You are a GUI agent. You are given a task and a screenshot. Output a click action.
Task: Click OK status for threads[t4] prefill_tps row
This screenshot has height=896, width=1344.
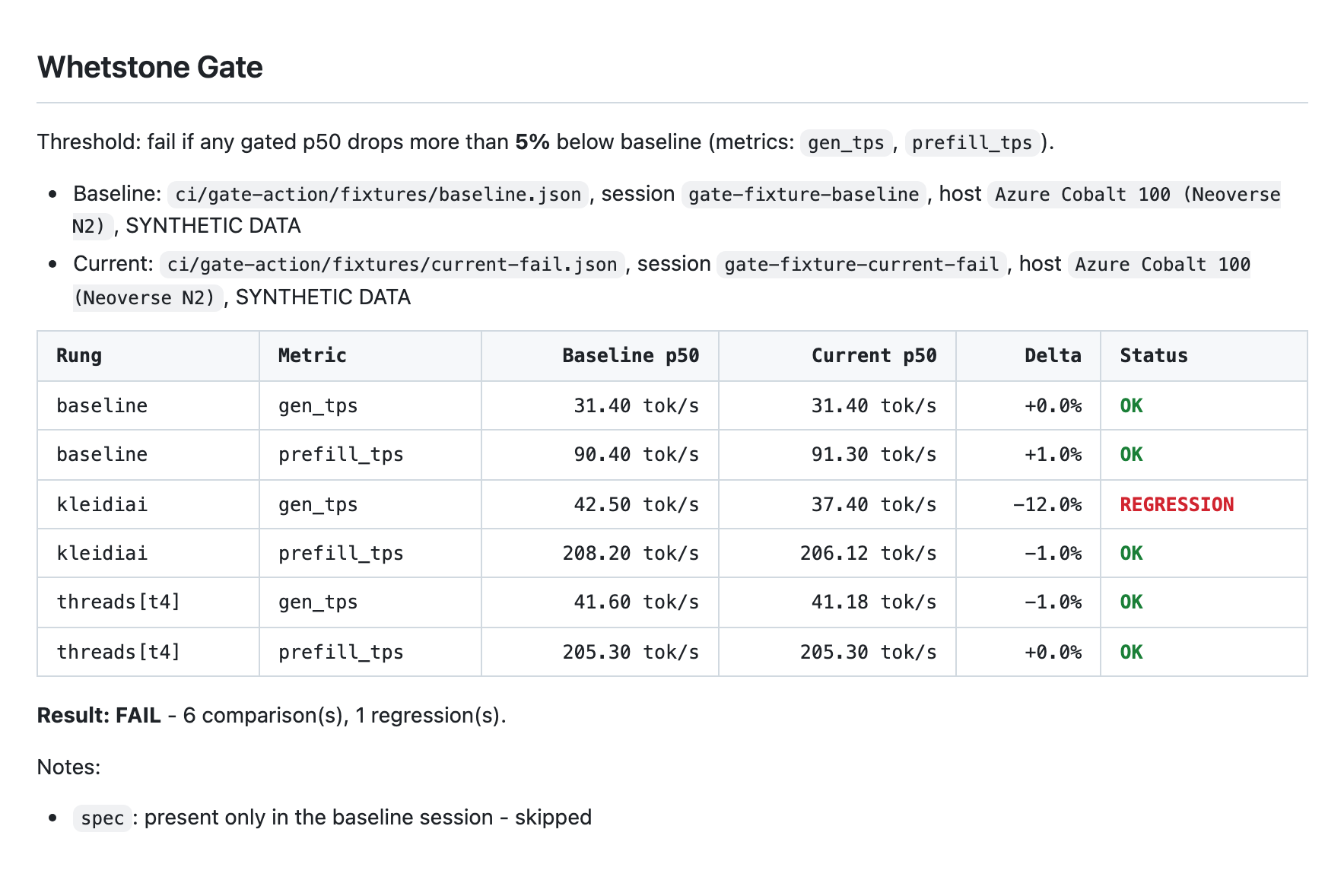1131,652
